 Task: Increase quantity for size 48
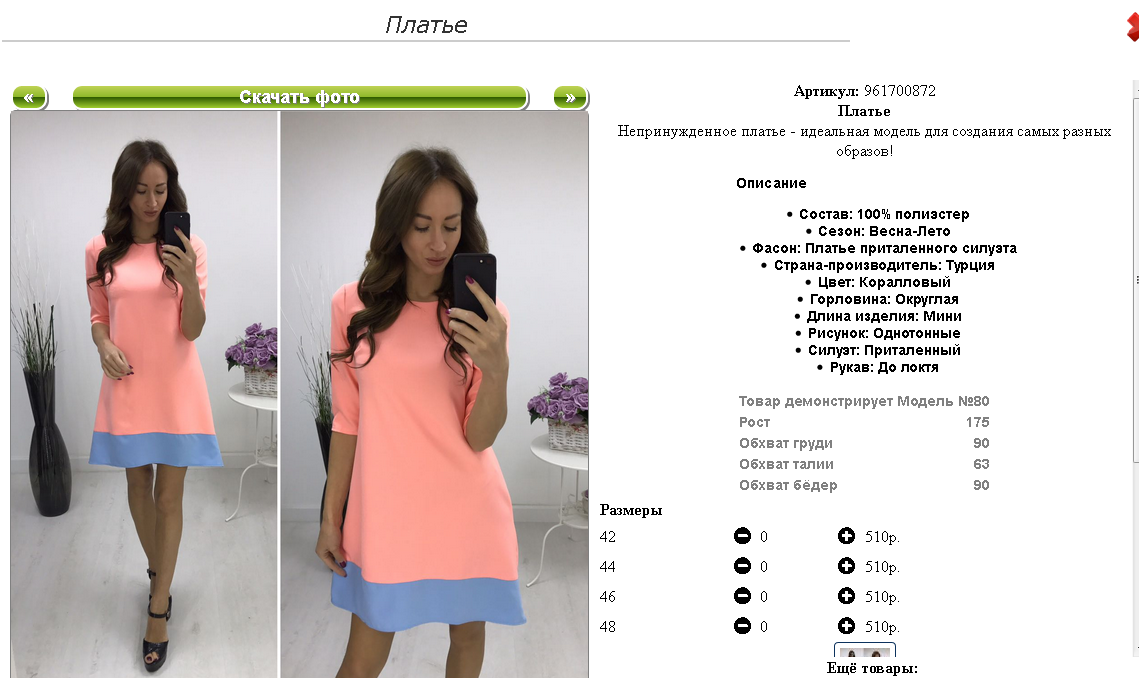coord(846,626)
